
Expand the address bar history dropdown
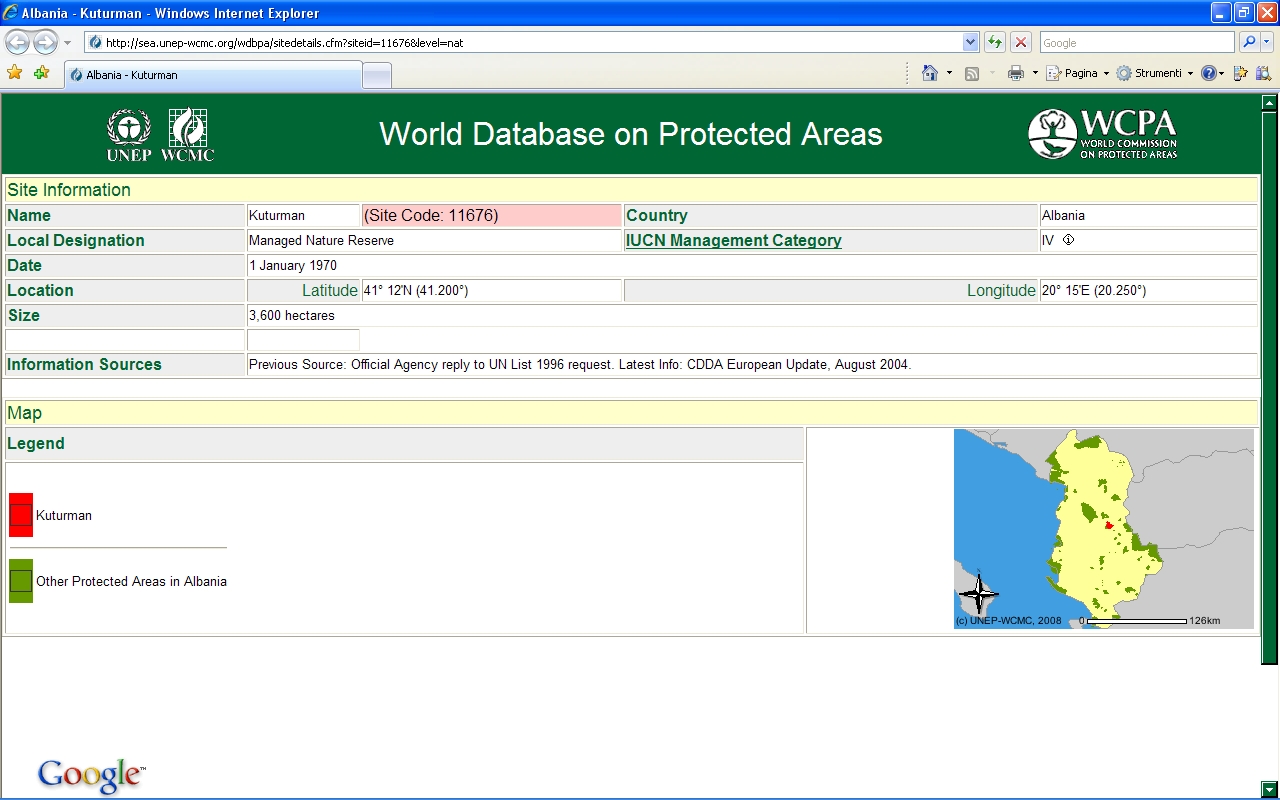click(970, 42)
